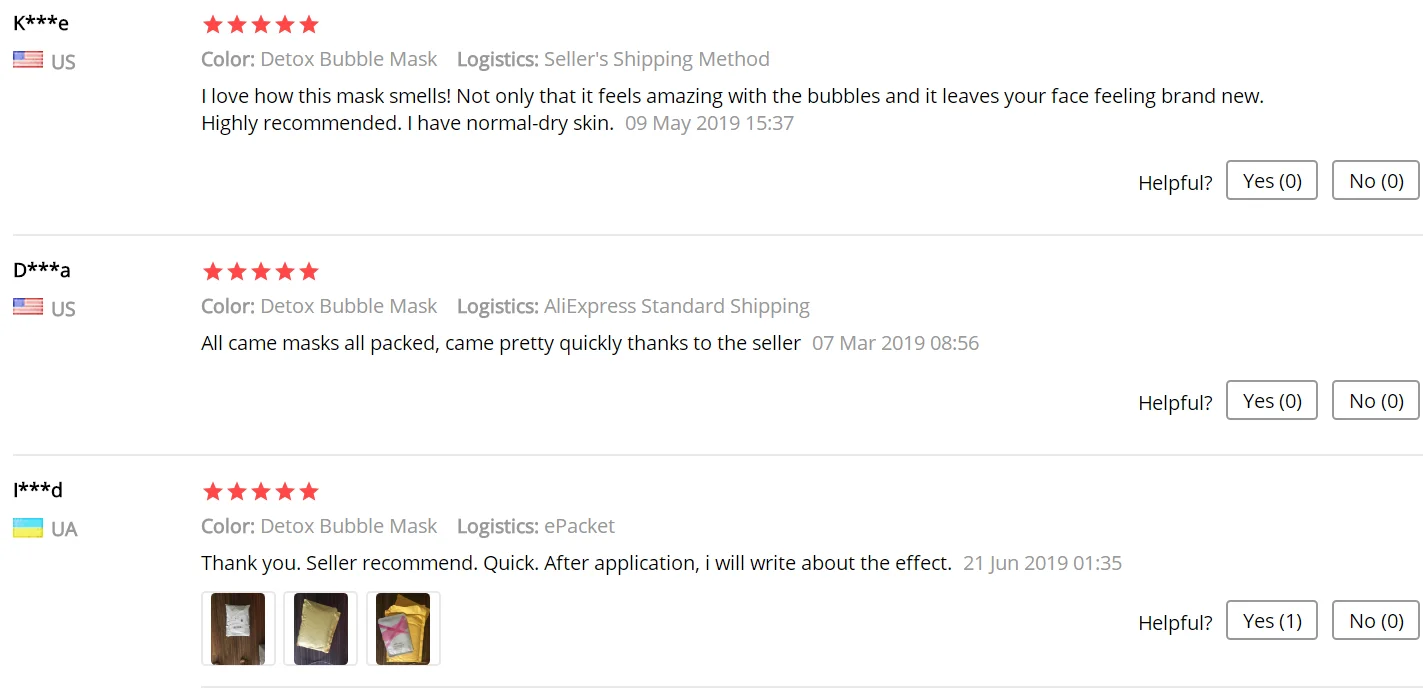Click the 21 Jun 2019 review timestamp
This screenshot has width=1423, height=695.
pos(1042,563)
